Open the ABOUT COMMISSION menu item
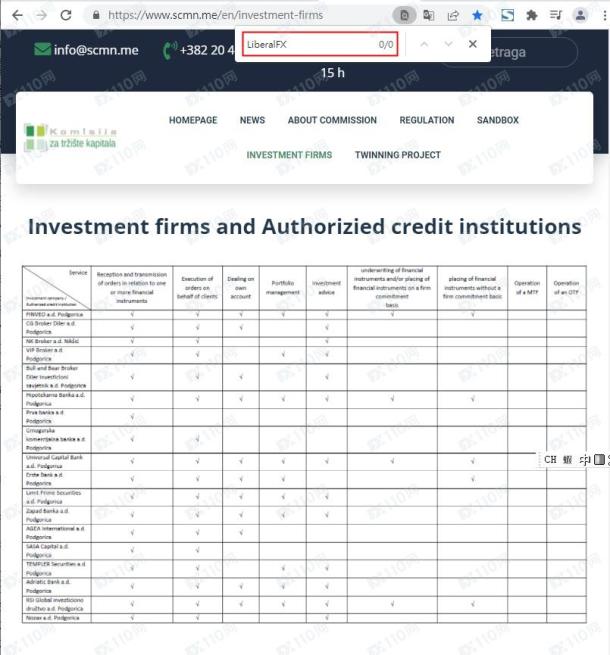 click(x=332, y=120)
